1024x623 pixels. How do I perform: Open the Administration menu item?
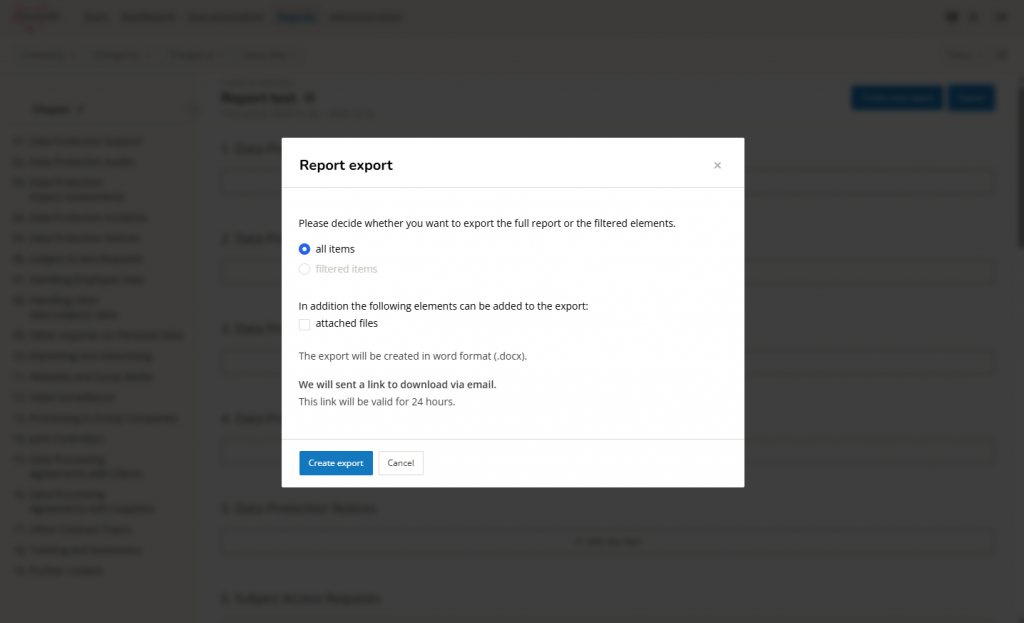click(367, 16)
